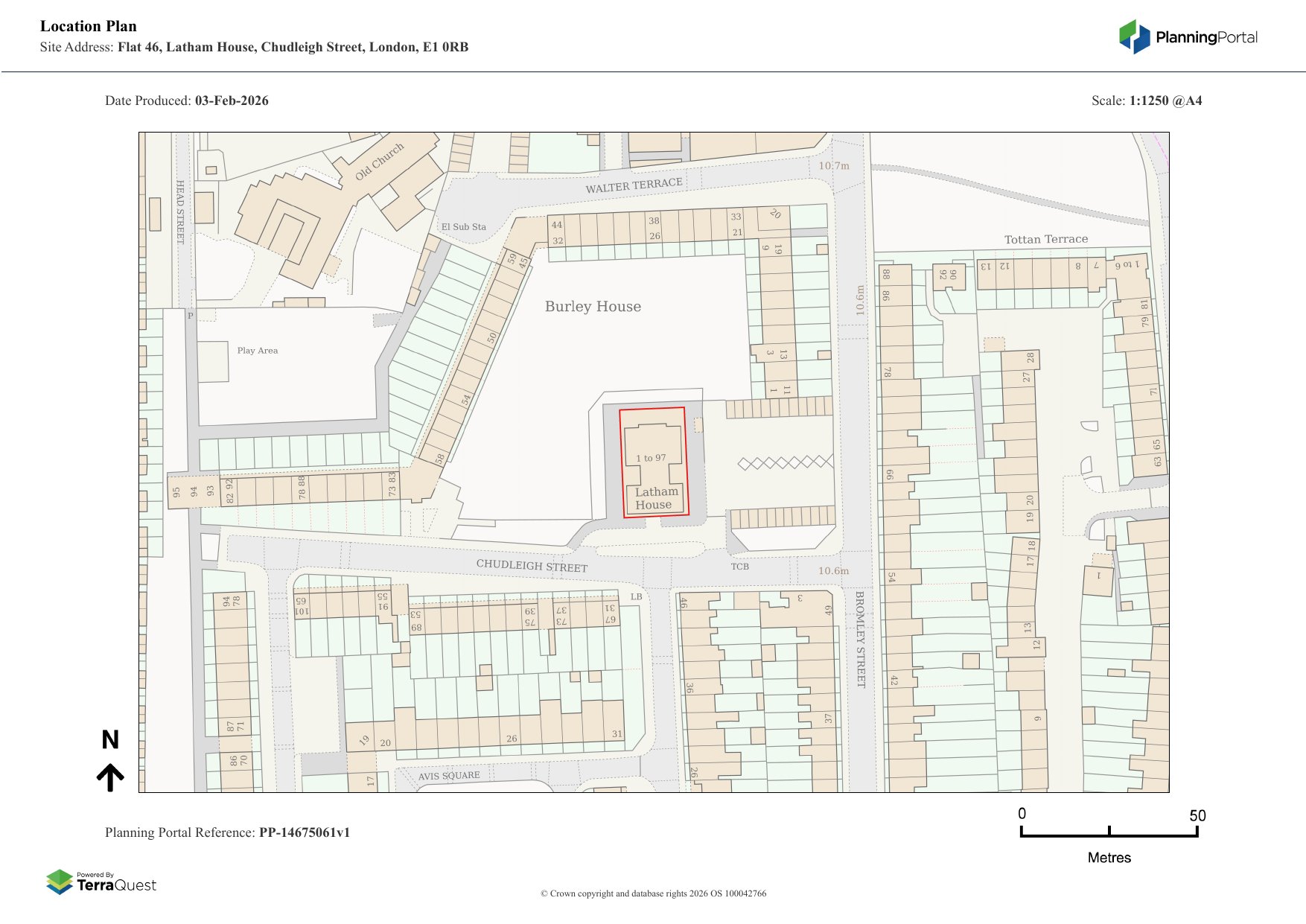Click the Scale 1:1250 @A4 text
The image size is (1306, 924).
click(x=1146, y=101)
